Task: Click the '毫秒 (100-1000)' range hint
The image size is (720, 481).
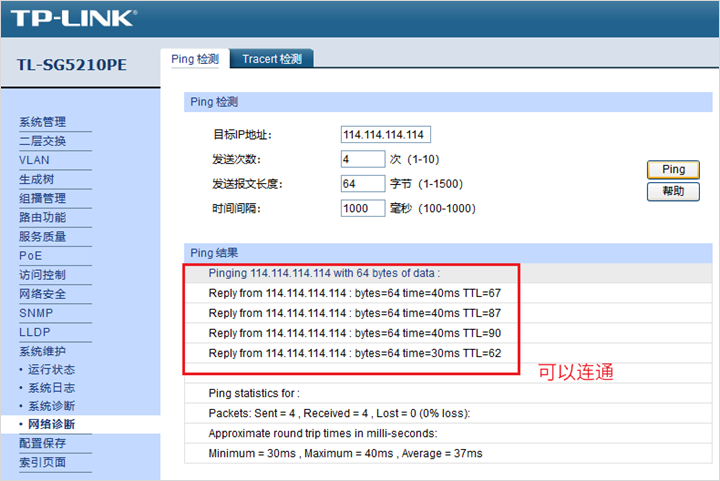Action: [x=433, y=209]
